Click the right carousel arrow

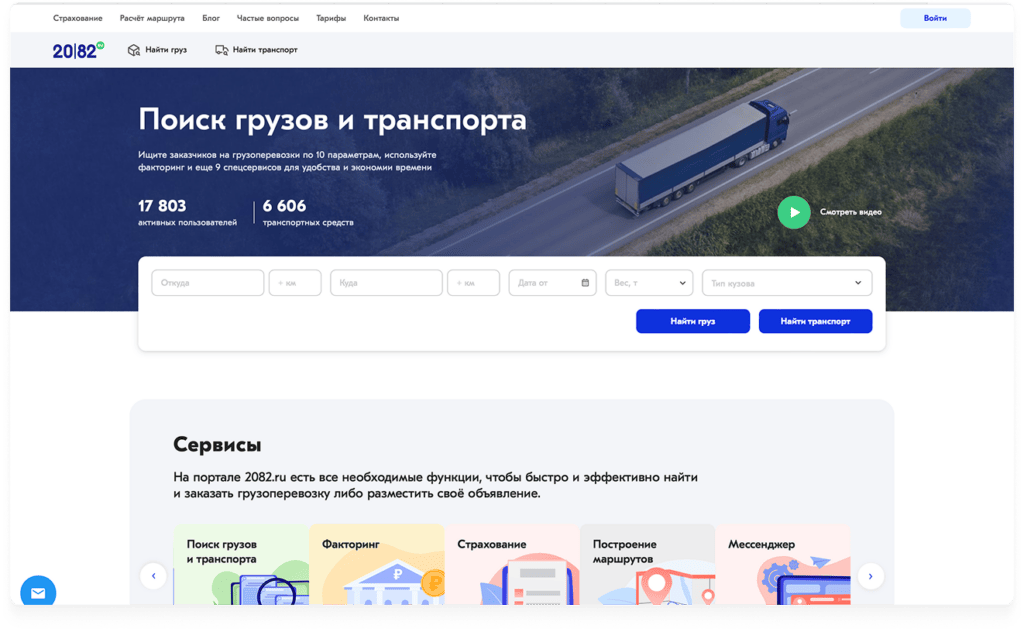[x=871, y=576]
